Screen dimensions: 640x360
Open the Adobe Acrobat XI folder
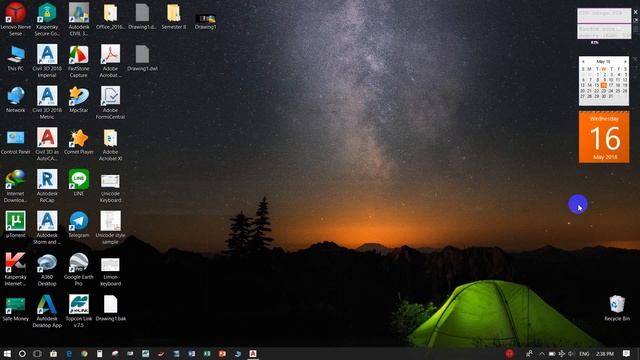pos(110,144)
